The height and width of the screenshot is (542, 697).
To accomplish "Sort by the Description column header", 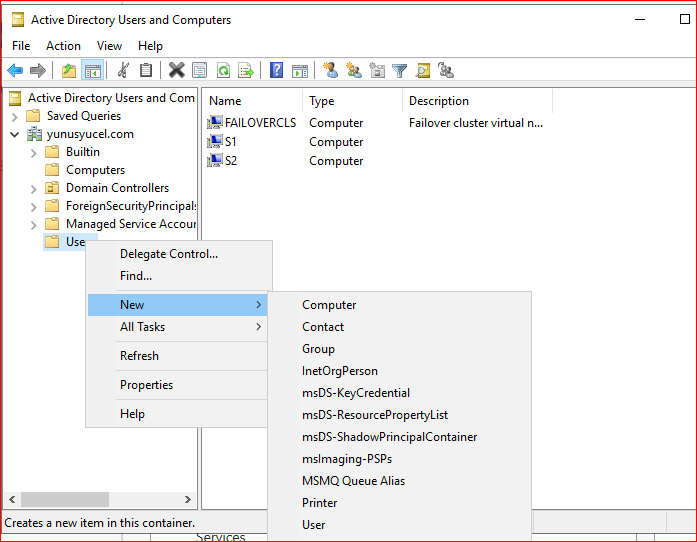I will (478, 101).
